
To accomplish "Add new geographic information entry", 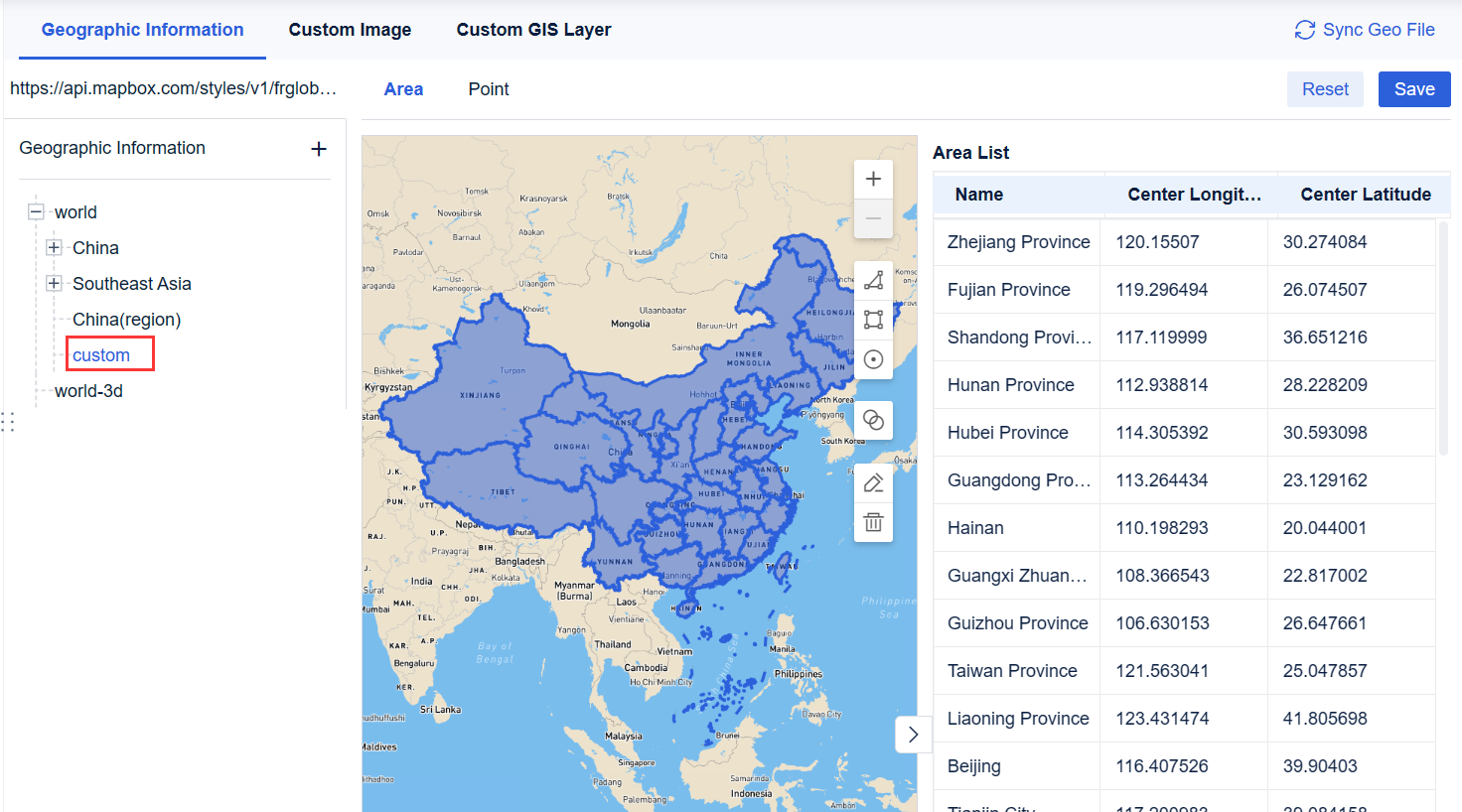I will point(318,148).
